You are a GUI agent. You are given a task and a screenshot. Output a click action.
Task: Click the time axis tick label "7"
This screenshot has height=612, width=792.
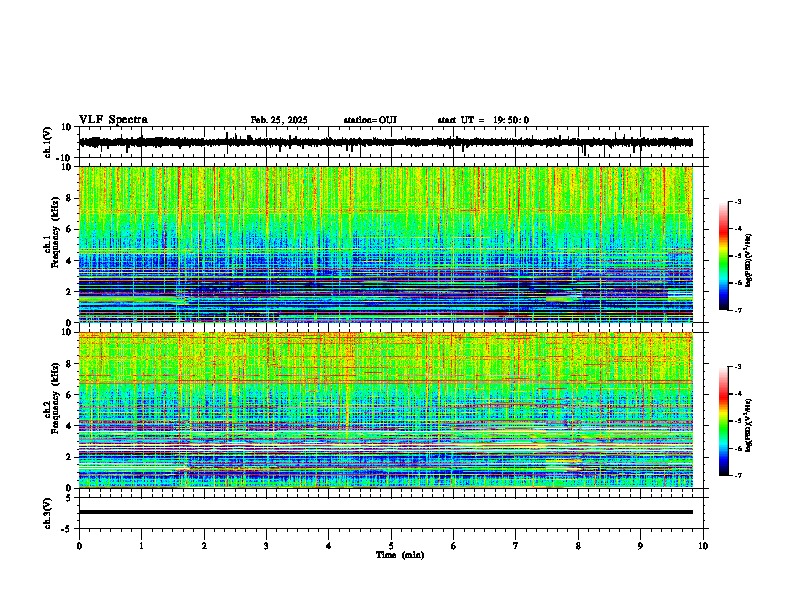click(x=516, y=546)
